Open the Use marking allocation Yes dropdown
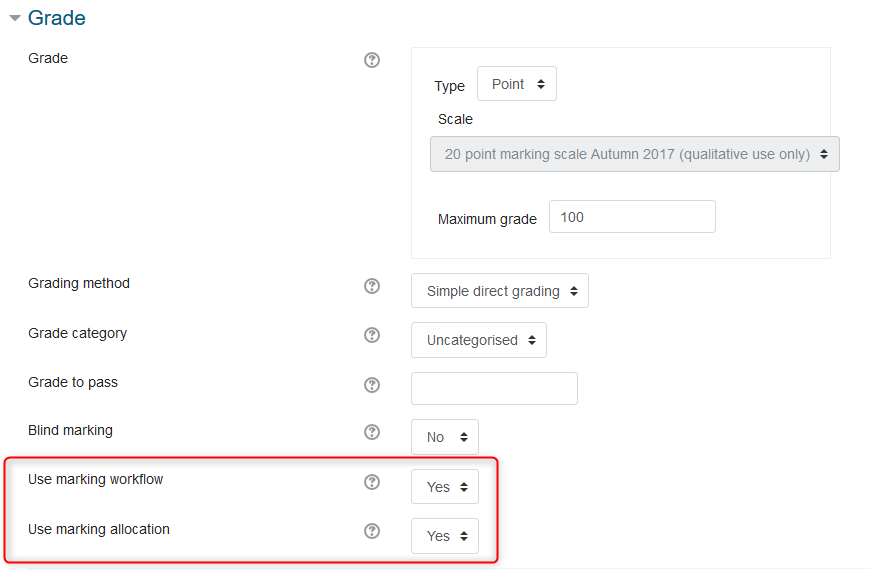Screen dimensions: 870x571 pos(445,536)
